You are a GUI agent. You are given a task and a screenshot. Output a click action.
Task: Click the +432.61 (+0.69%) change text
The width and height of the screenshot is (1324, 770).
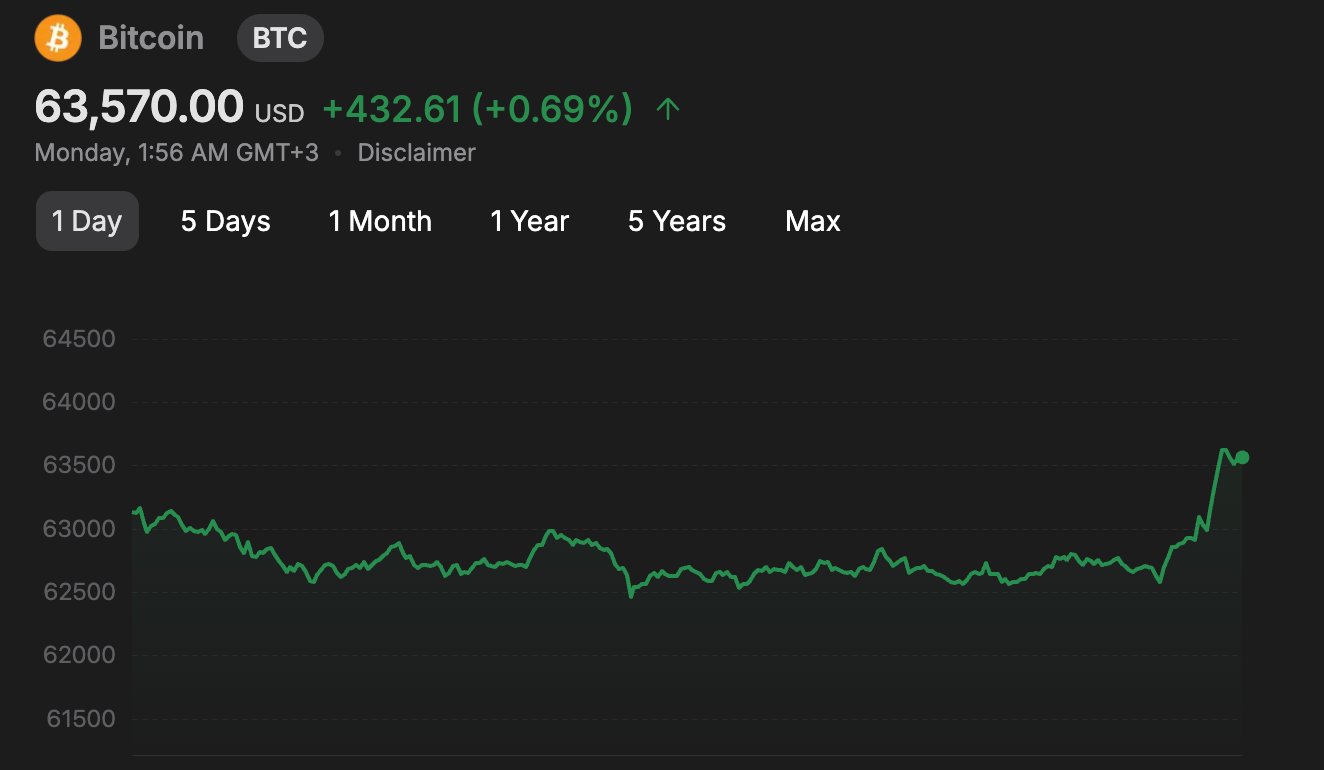click(478, 108)
